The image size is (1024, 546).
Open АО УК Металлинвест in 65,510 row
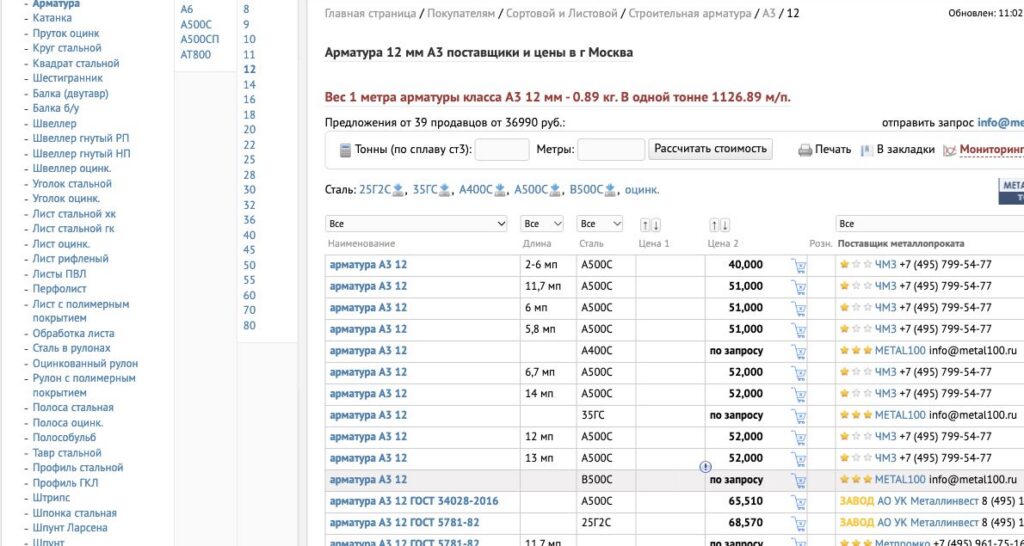click(928, 502)
